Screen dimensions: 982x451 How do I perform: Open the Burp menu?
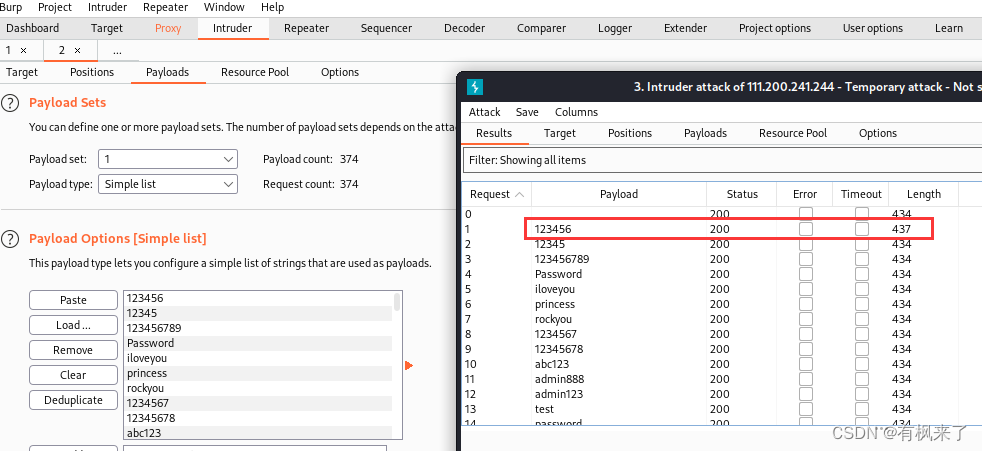click(x=11, y=8)
